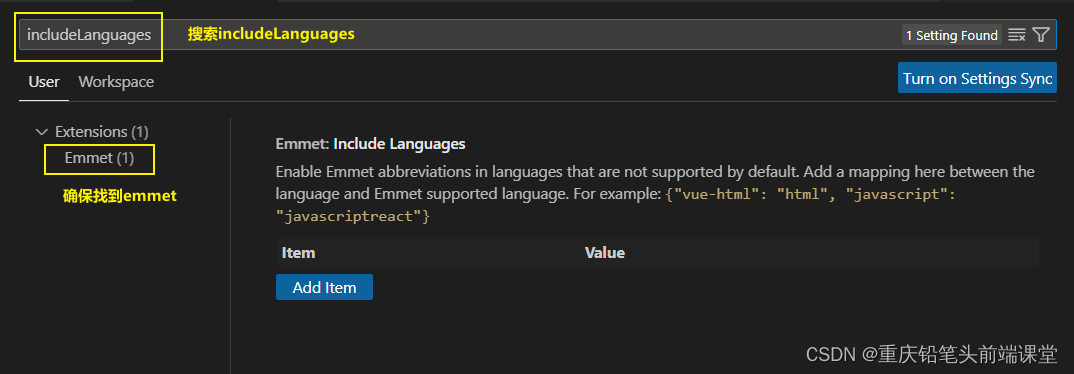Click the yellow 确保找到emmet annotation
The image size is (1074, 374).
click(120, 197)
